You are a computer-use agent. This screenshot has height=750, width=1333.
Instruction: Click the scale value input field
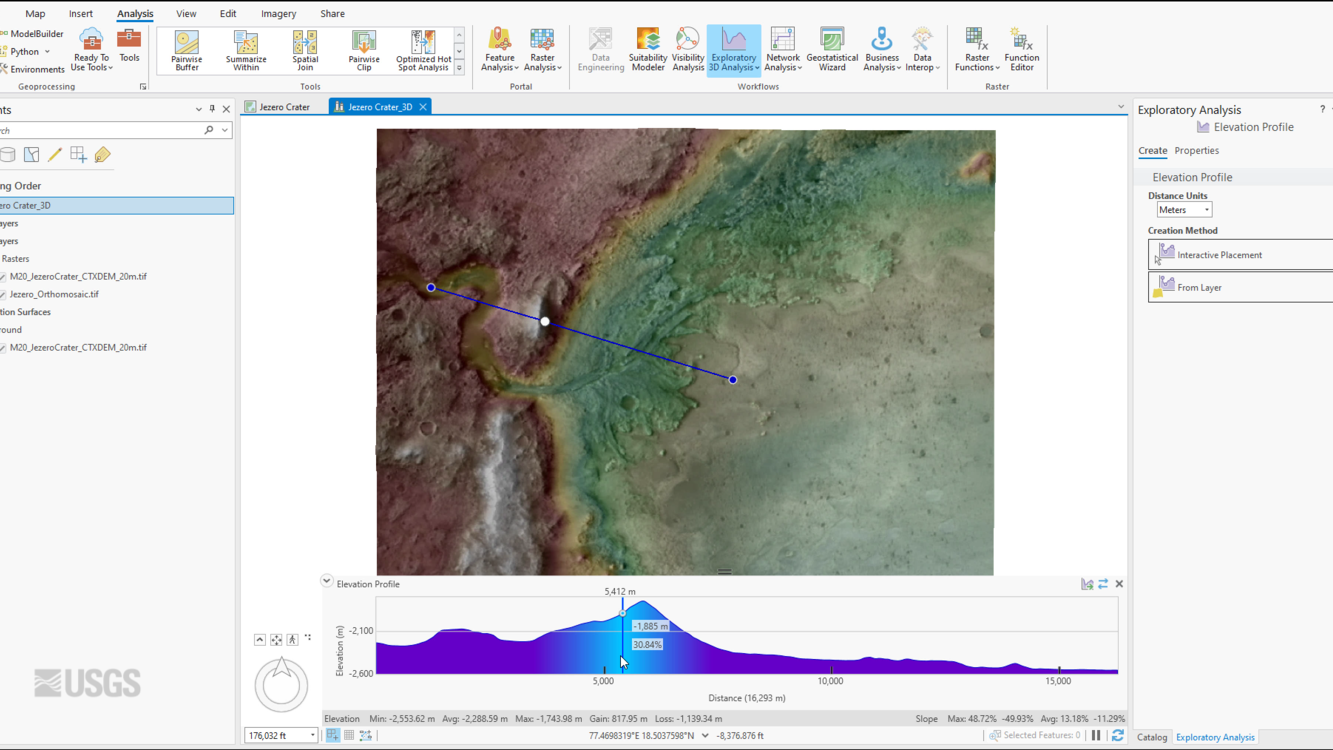[275, 734]
